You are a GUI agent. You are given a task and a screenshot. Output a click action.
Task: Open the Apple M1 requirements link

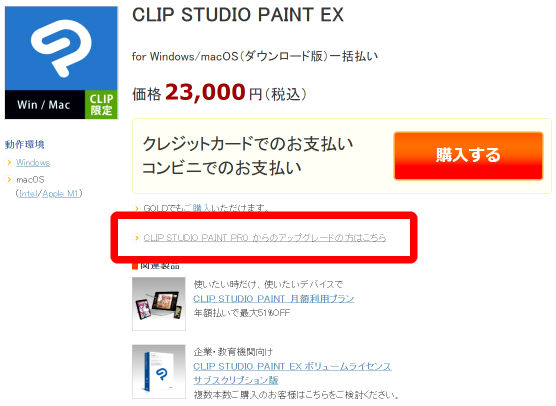tap(60, 194)
